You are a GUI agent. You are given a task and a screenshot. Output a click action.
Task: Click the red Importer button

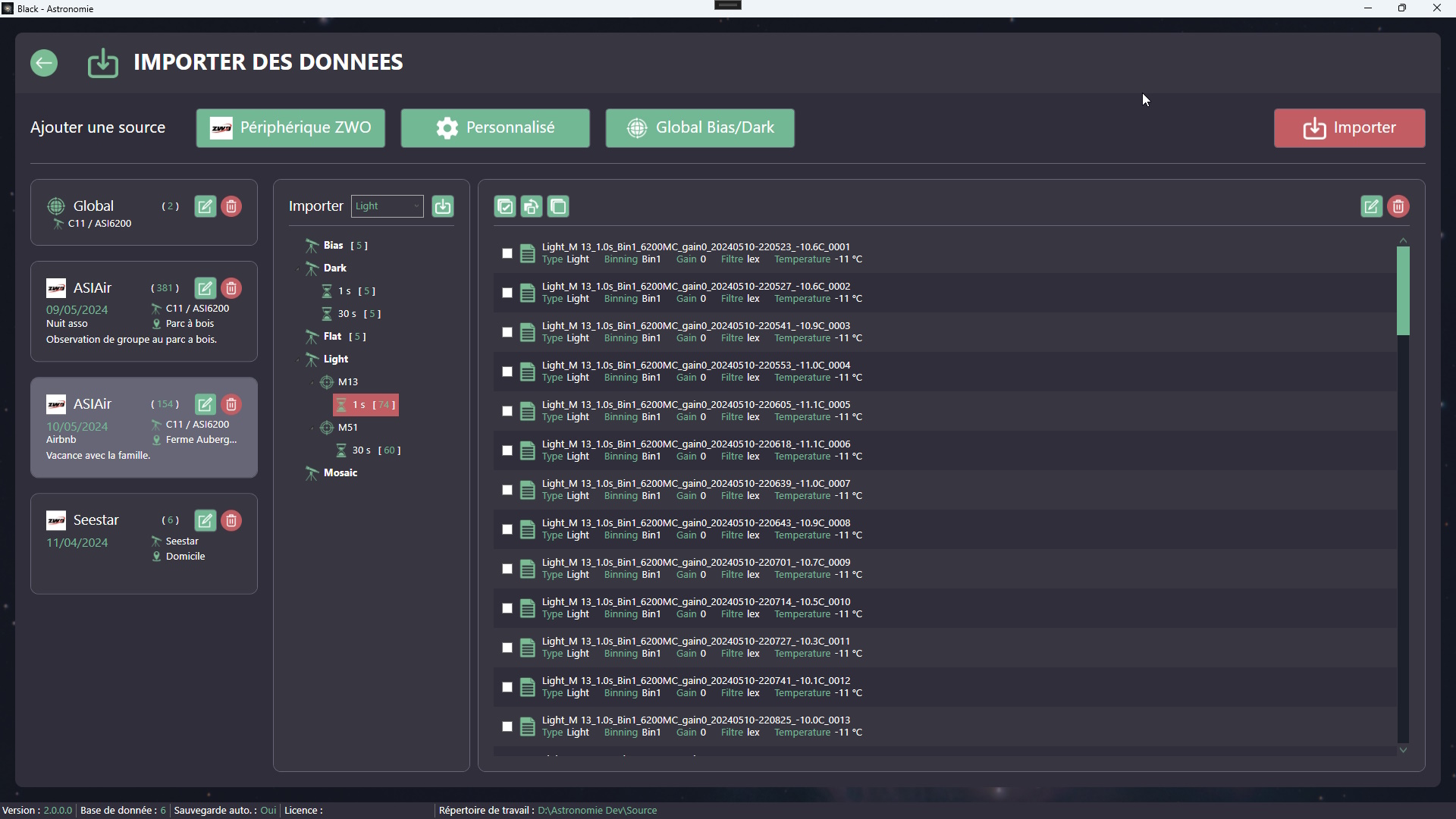tap(1349, 128)
